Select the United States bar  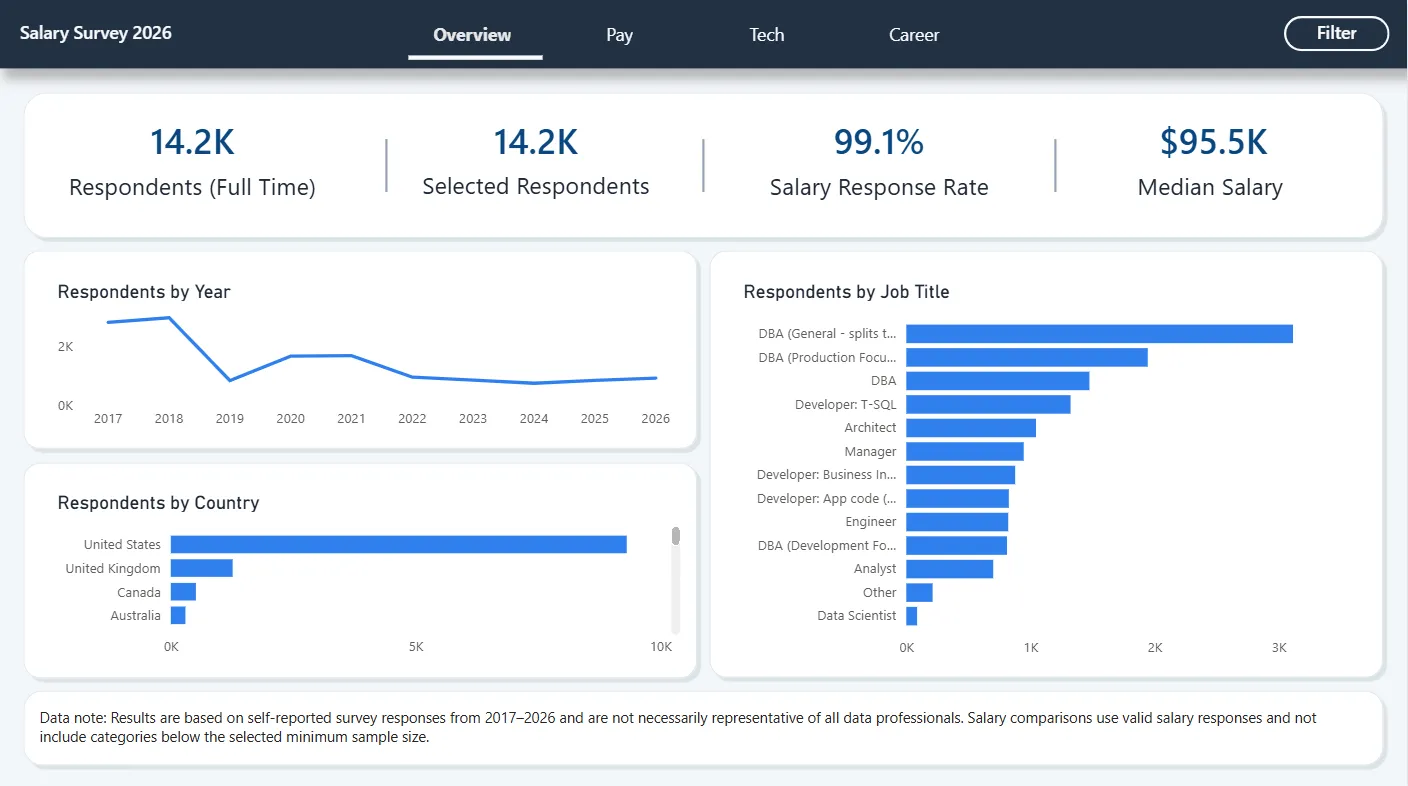[x=399, y=544]
